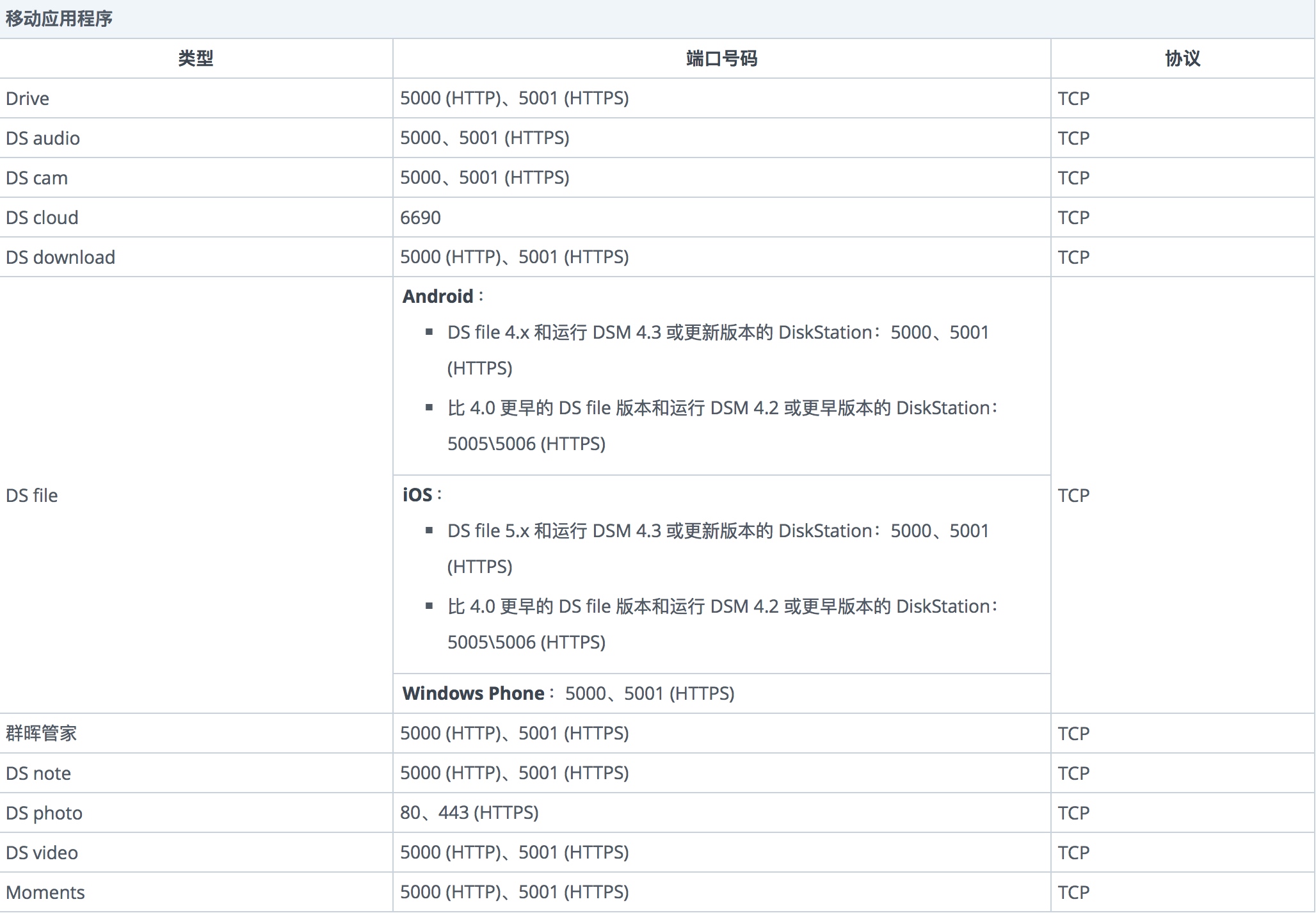Click the iOS heading in DS file ports
The image size is (1316, 913).
coord(417,494)
